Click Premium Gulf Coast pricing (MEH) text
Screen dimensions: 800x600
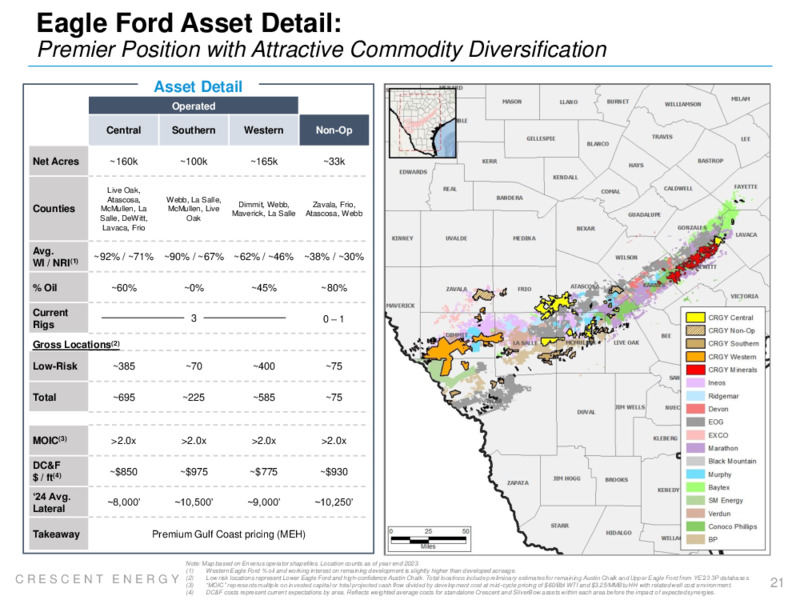point(229,534)
